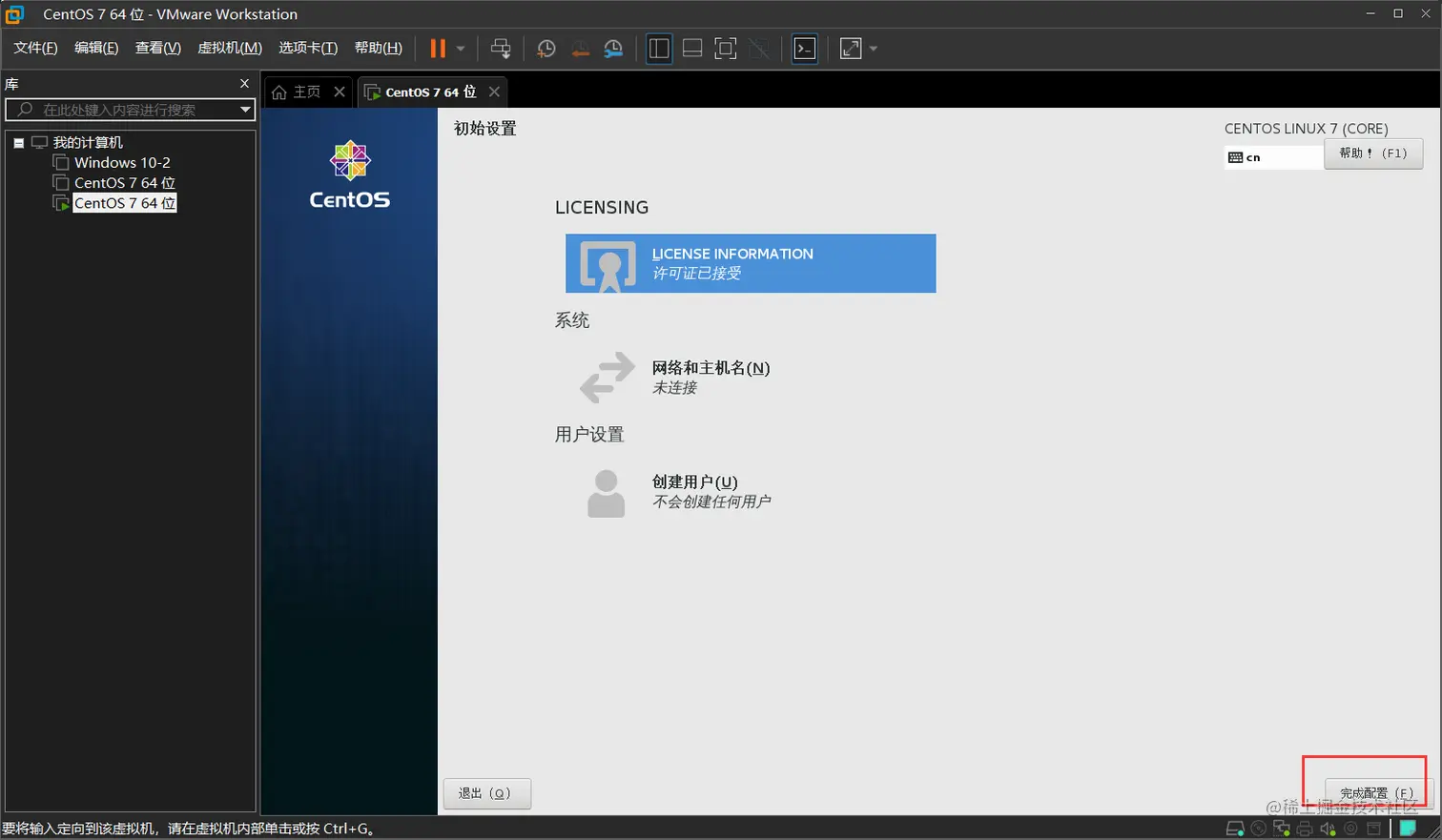The height and width of the screenshot is (840, 1442).
Task: Click the printer status icon
Action: point(1305,829)
